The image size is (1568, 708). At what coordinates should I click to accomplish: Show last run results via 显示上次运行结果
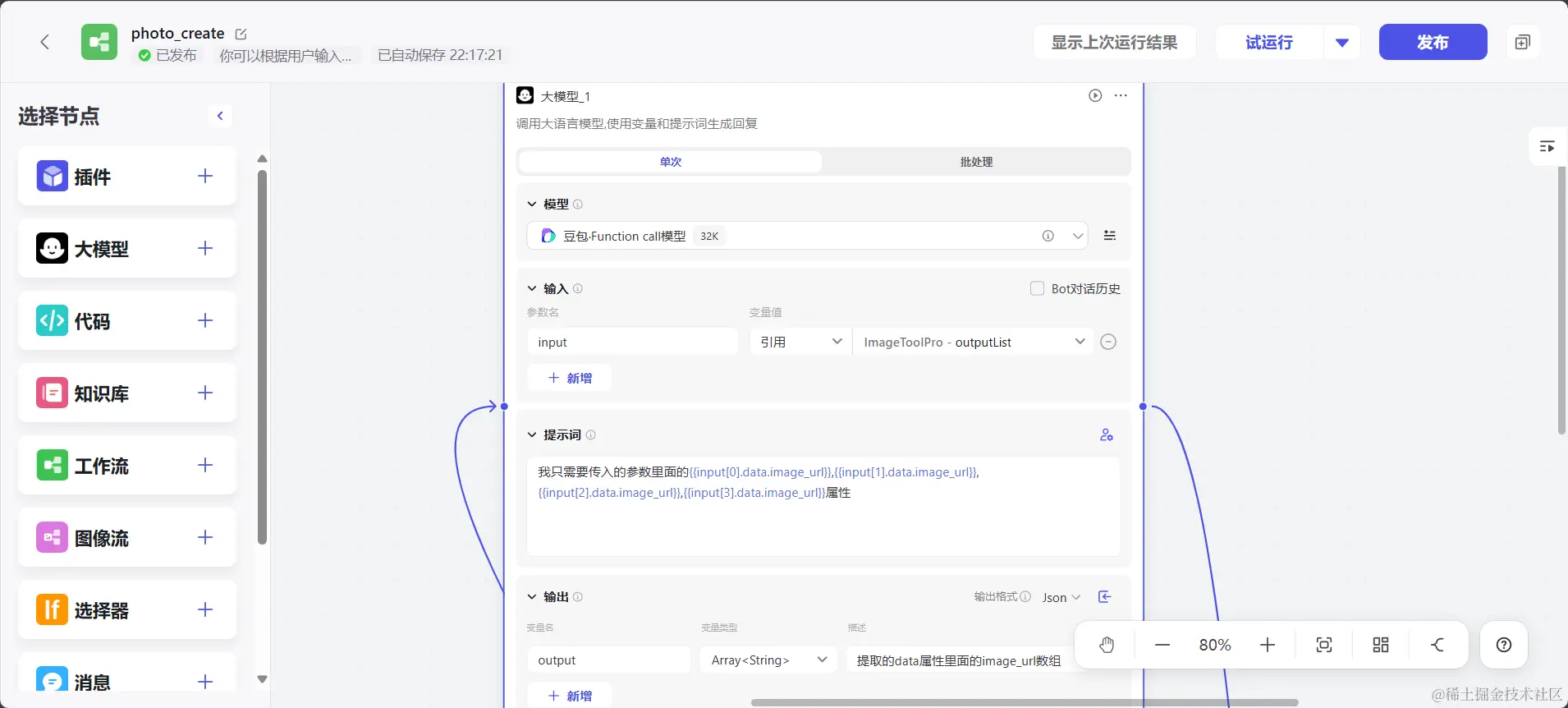pyautogui.click(x=1115, y=42)
